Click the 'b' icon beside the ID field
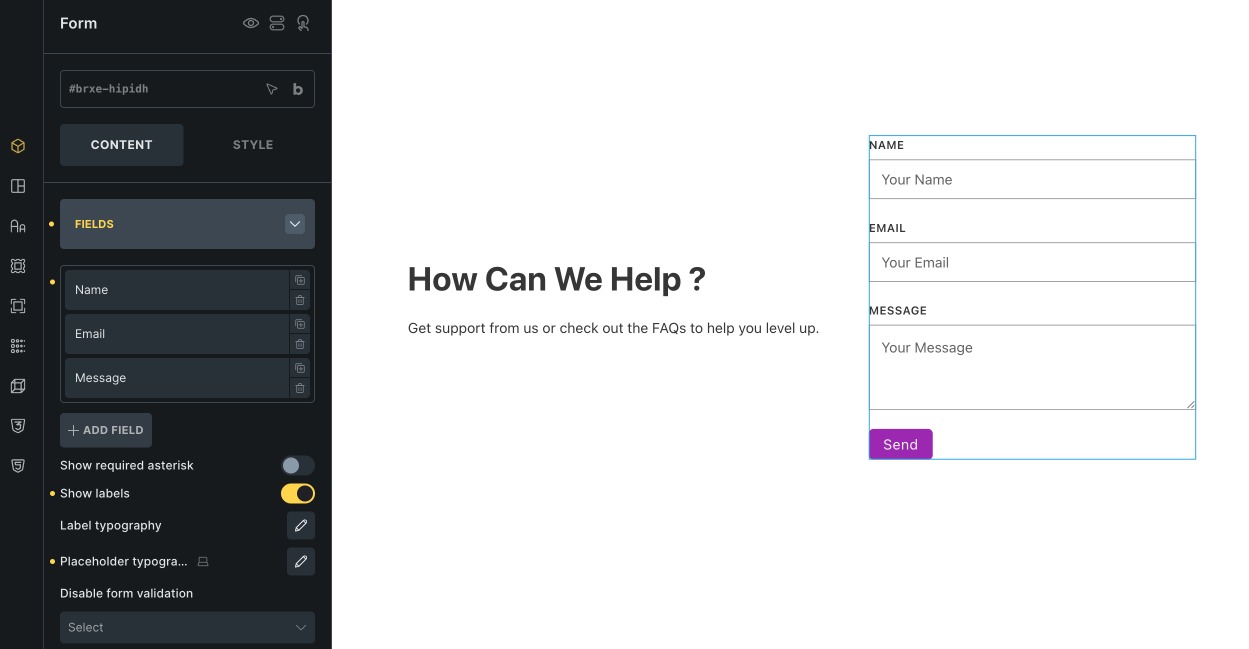 coord(297,88)
